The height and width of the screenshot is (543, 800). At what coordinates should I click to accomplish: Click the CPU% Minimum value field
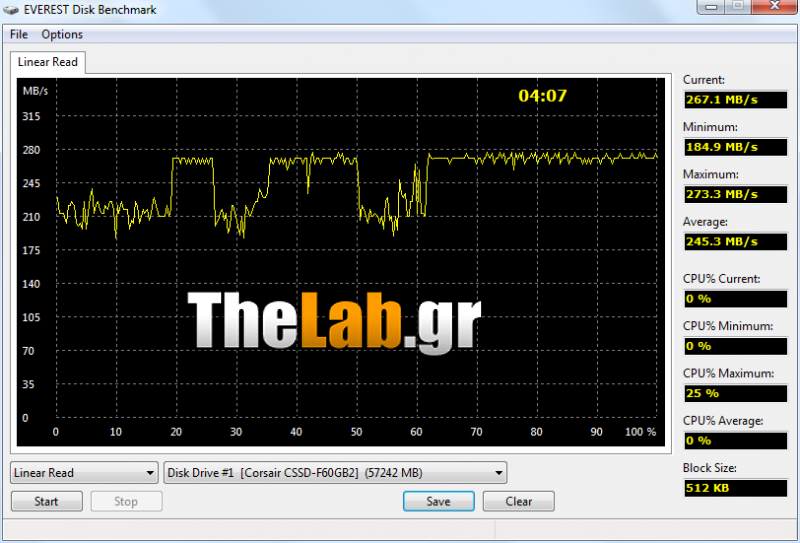pos(735,346)
